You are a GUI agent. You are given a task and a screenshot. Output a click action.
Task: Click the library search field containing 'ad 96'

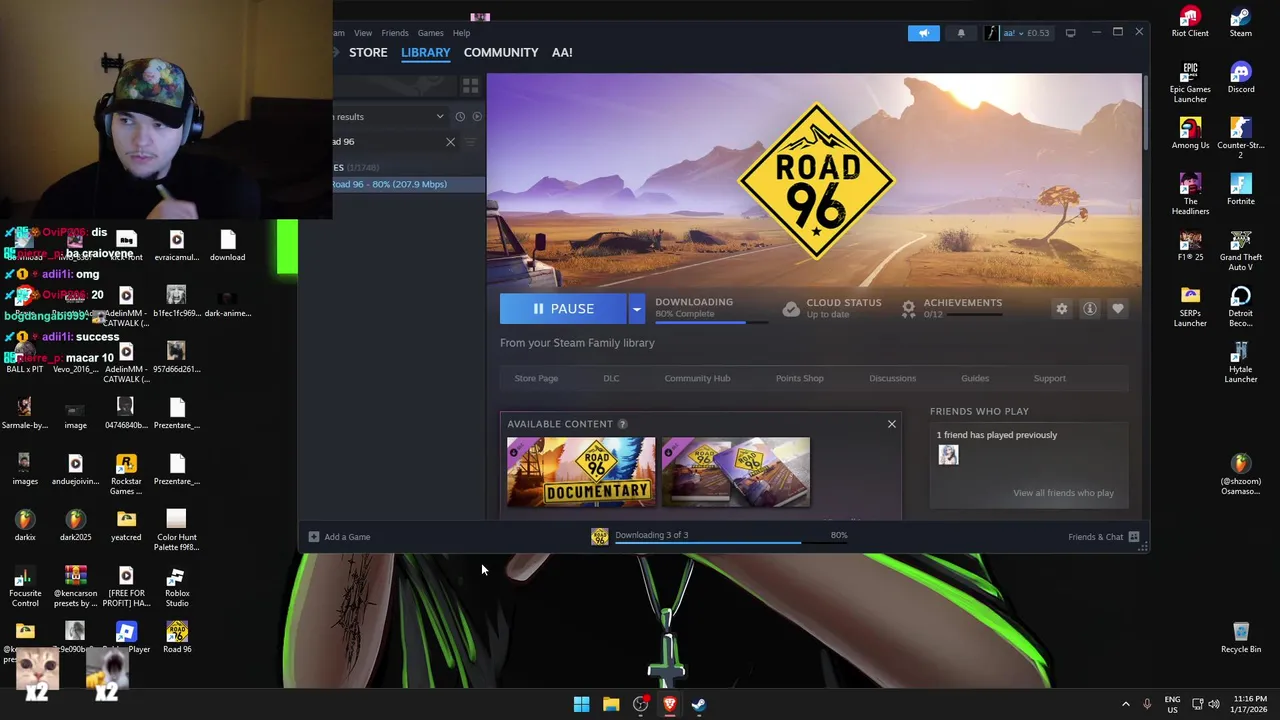click(387, 142)
